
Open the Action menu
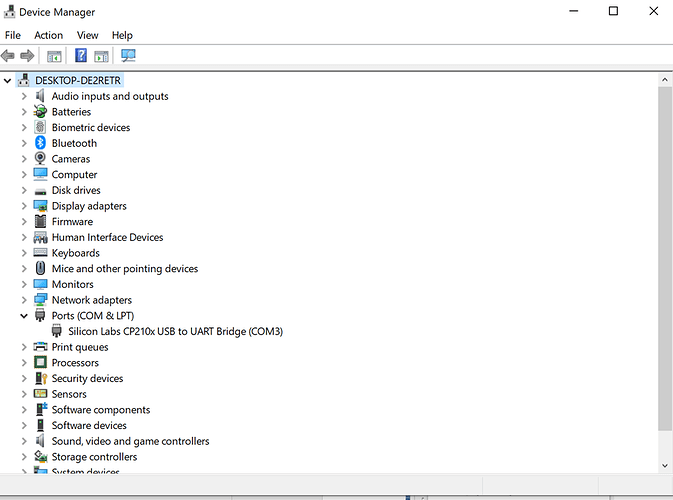click(x=48, y=35)
